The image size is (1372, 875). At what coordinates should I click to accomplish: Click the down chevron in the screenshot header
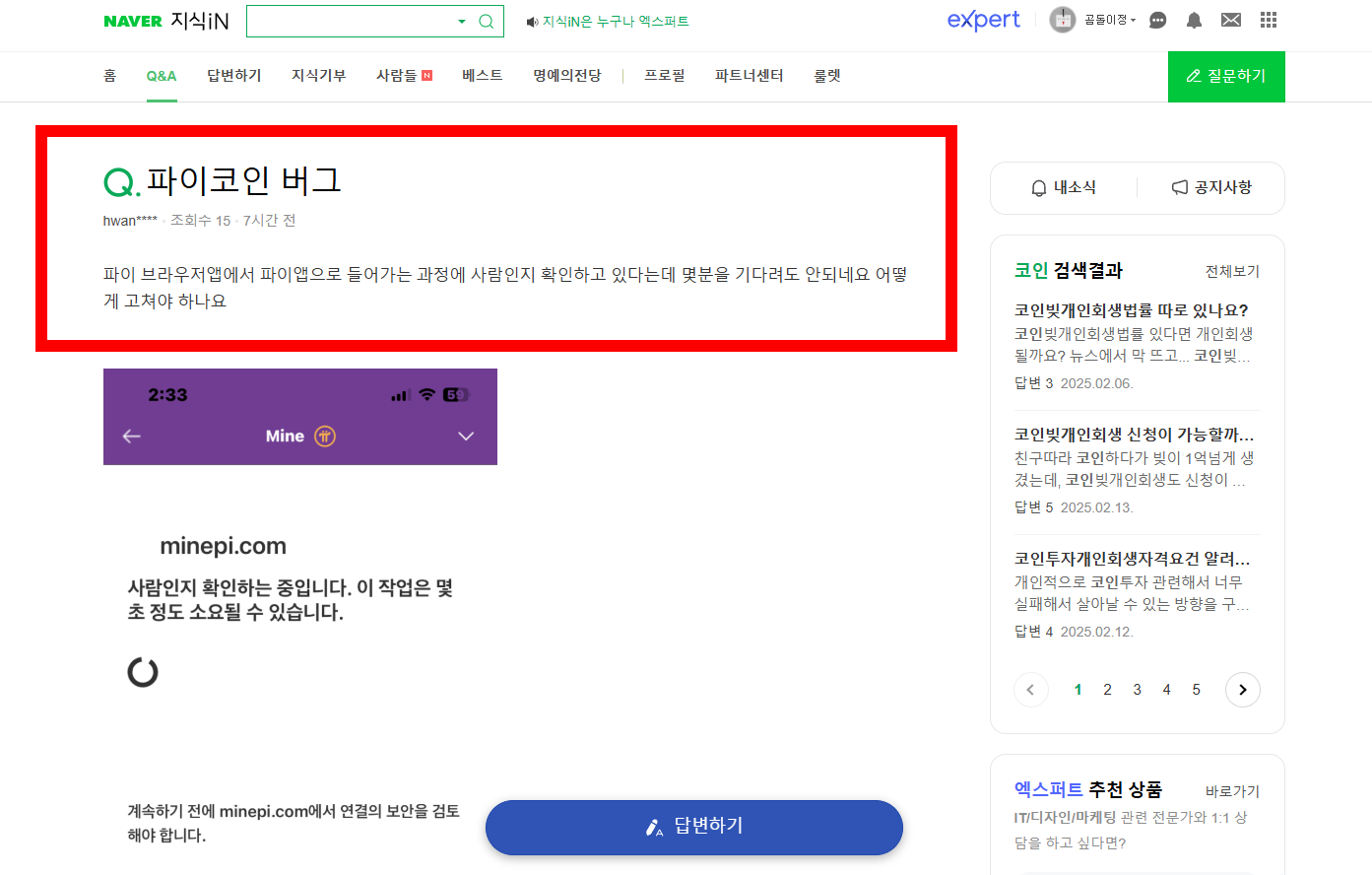(x=467, y=436)
